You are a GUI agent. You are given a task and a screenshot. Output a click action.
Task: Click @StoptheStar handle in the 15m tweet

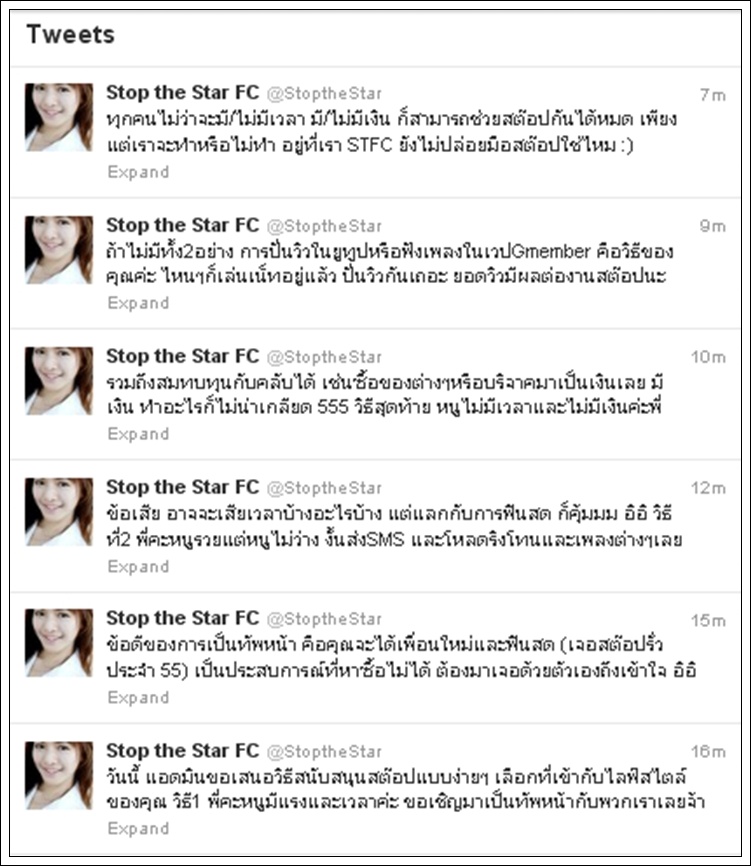[x=324, y=619]
